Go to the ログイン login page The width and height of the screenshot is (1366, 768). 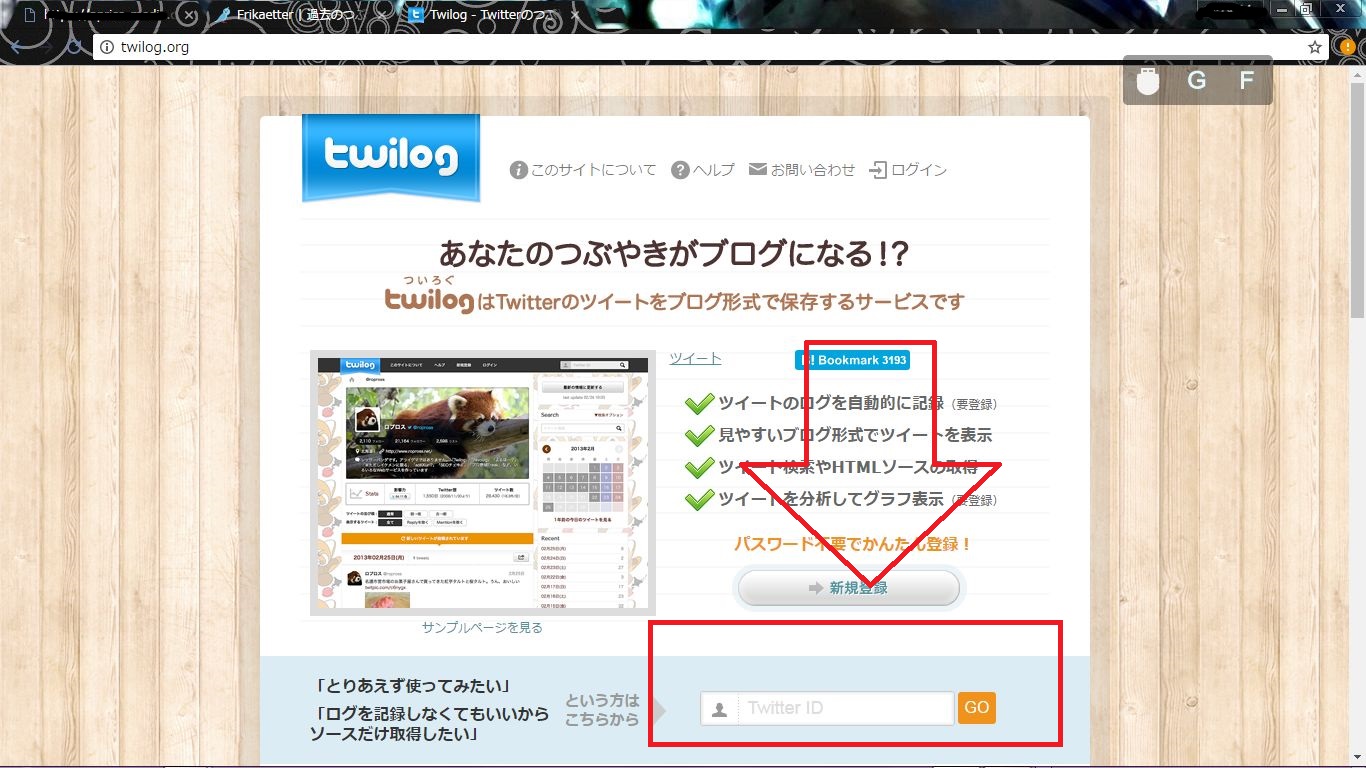point(908,170)
